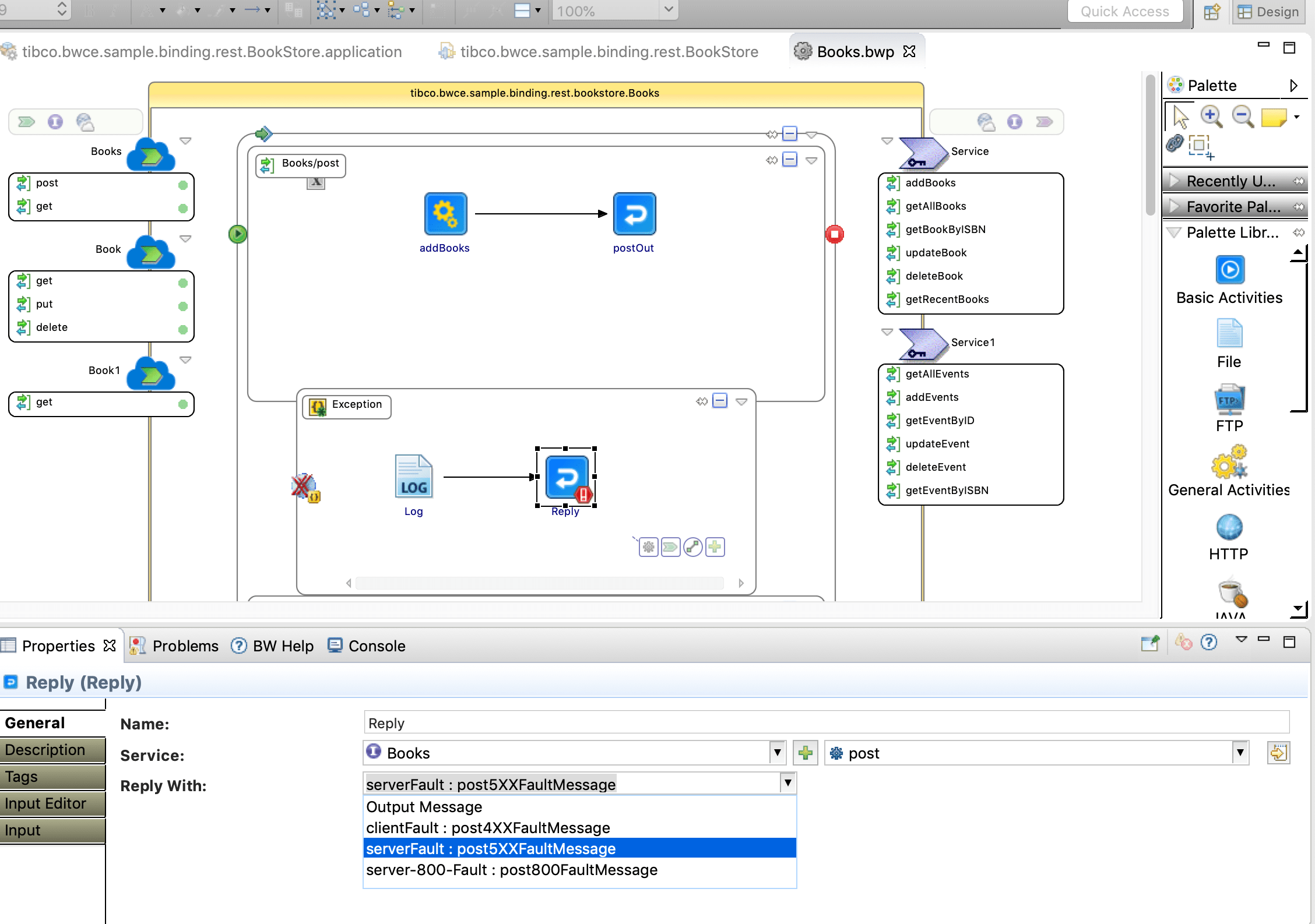Viewport: 1315px width, 924px height.
Task: Select the postOut reply activity
Action: 634,214
